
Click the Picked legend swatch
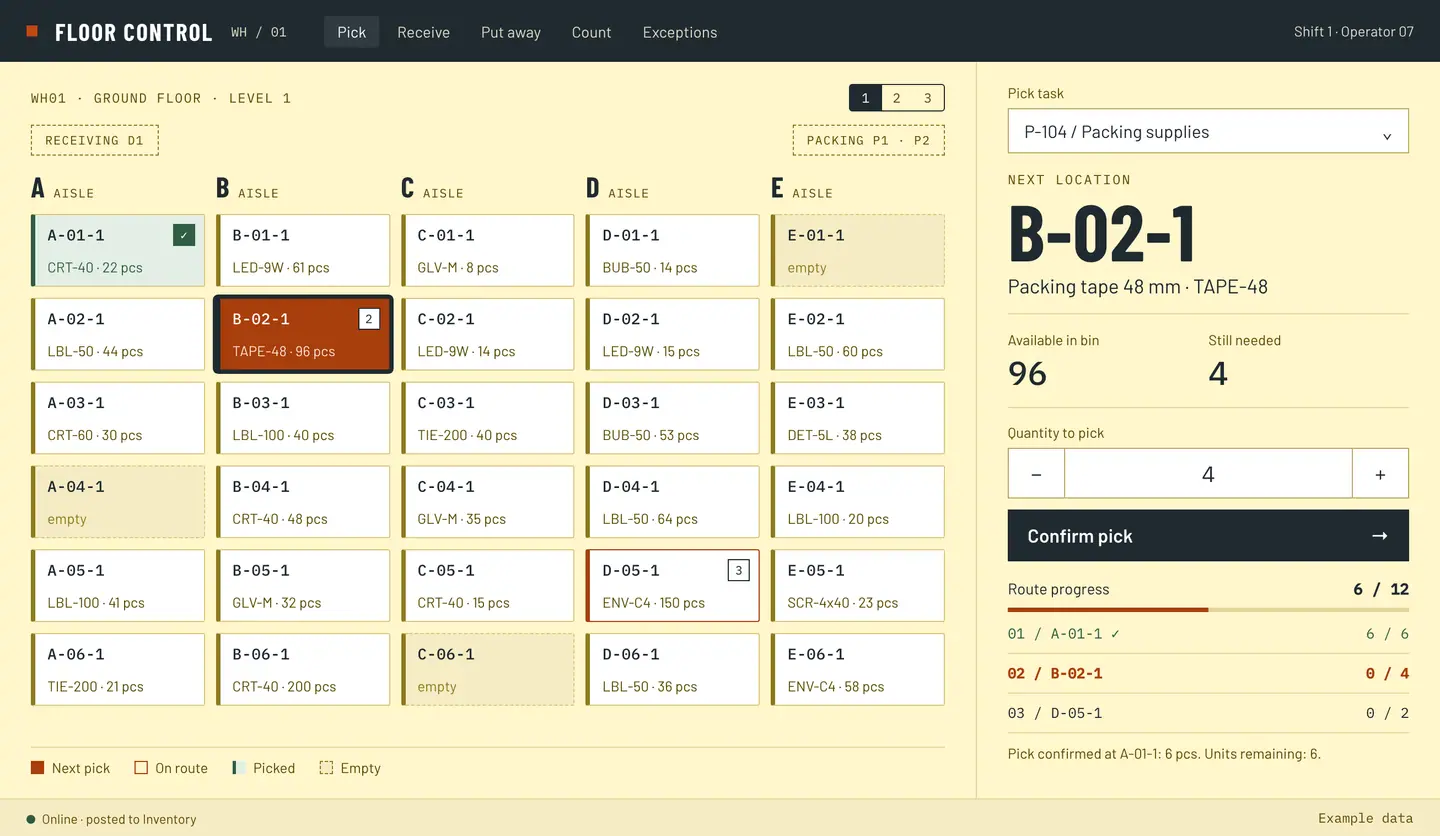click(x=239, y=768)
